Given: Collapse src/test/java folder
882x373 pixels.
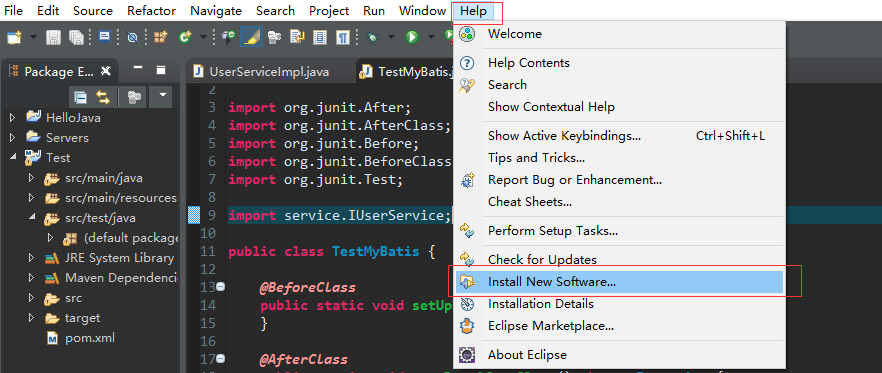Looking at the screenshot, I should click(x=32, y=218).
